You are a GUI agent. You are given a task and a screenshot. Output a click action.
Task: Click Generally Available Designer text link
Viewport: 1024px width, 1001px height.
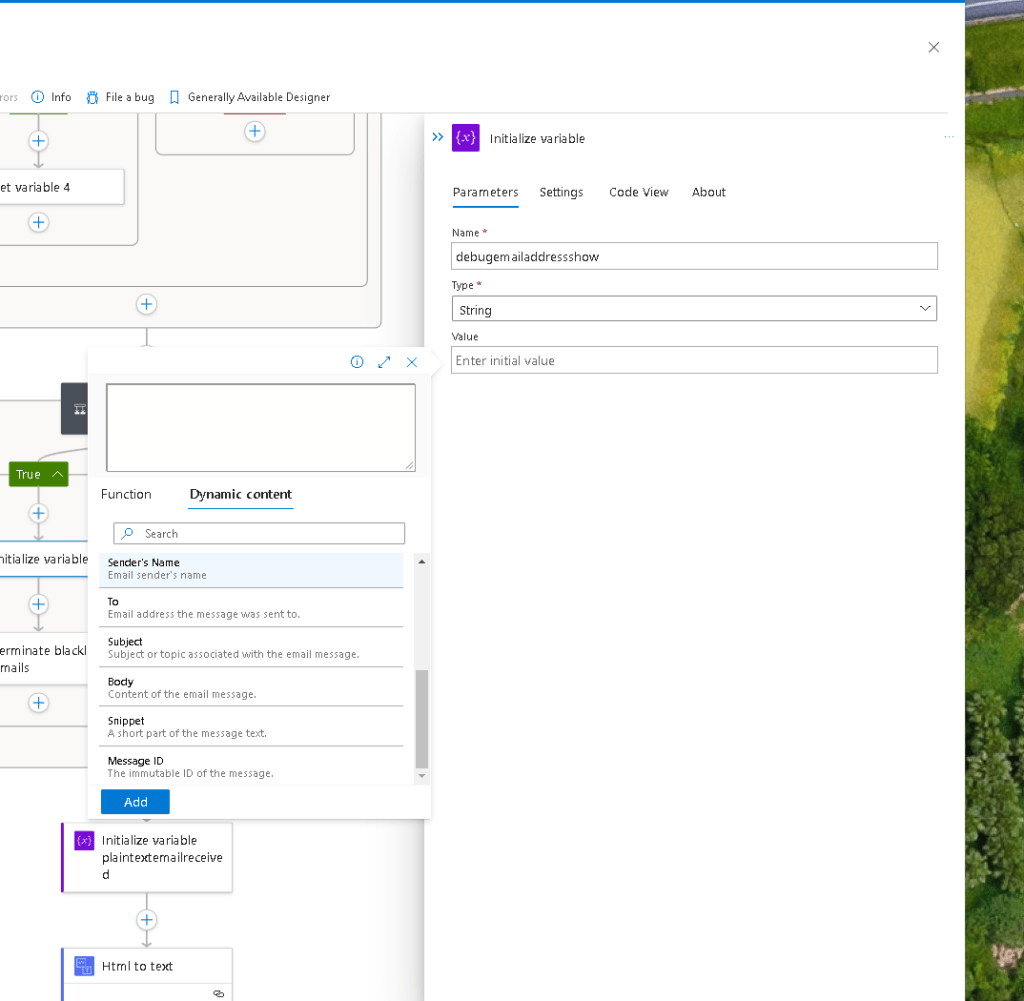pyautogui.click(x=259, y=97)
